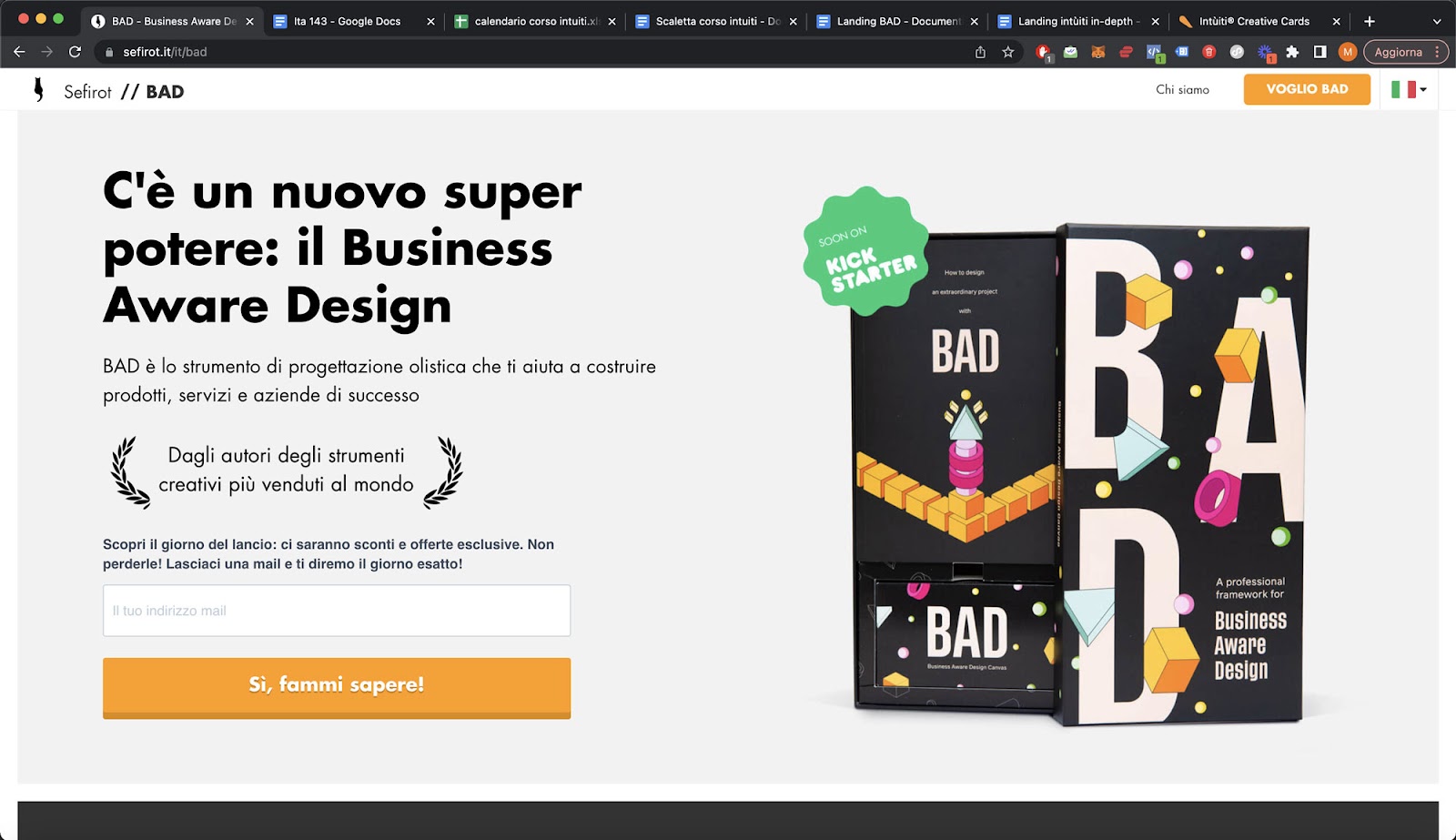Viewport: 1456px width, 840px height.
Task: Expand the Italian flag language dropdown
Action: (1409, 89)
